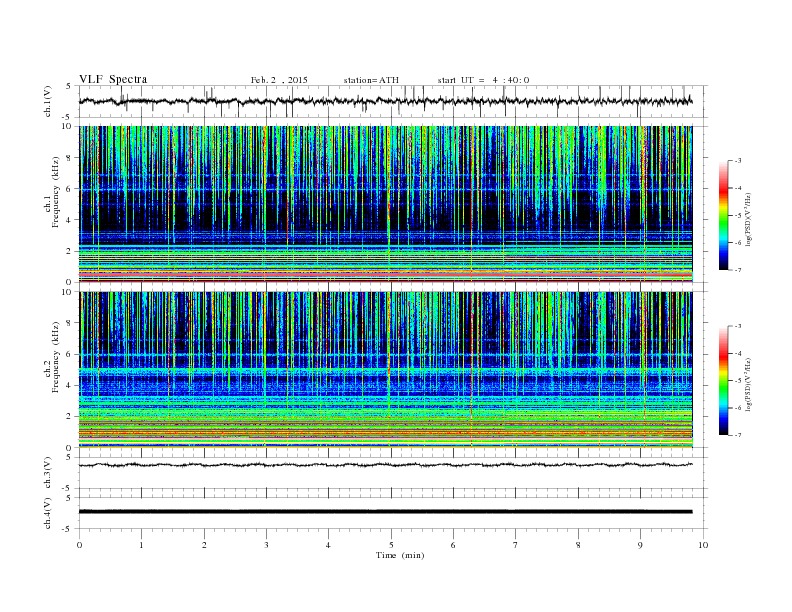Click the "0" tick on the time axis

point(79,545)
